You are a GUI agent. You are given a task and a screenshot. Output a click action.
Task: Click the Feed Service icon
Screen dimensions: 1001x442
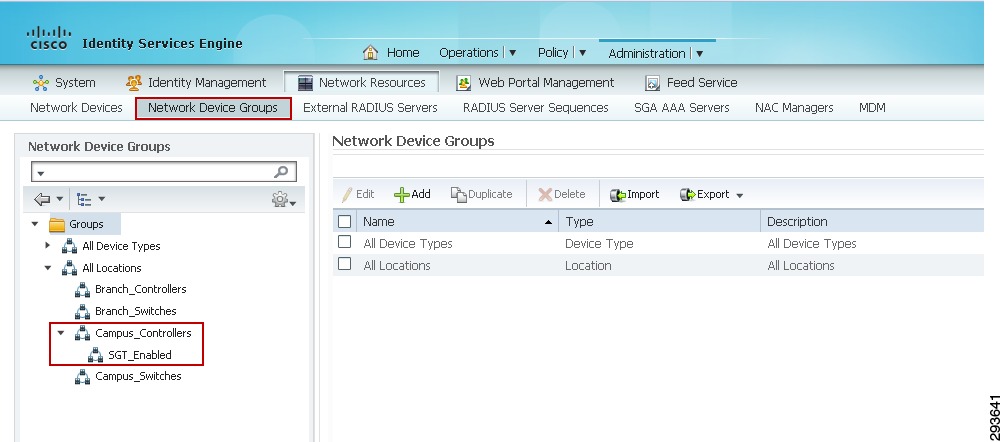(x=652, y=83)
